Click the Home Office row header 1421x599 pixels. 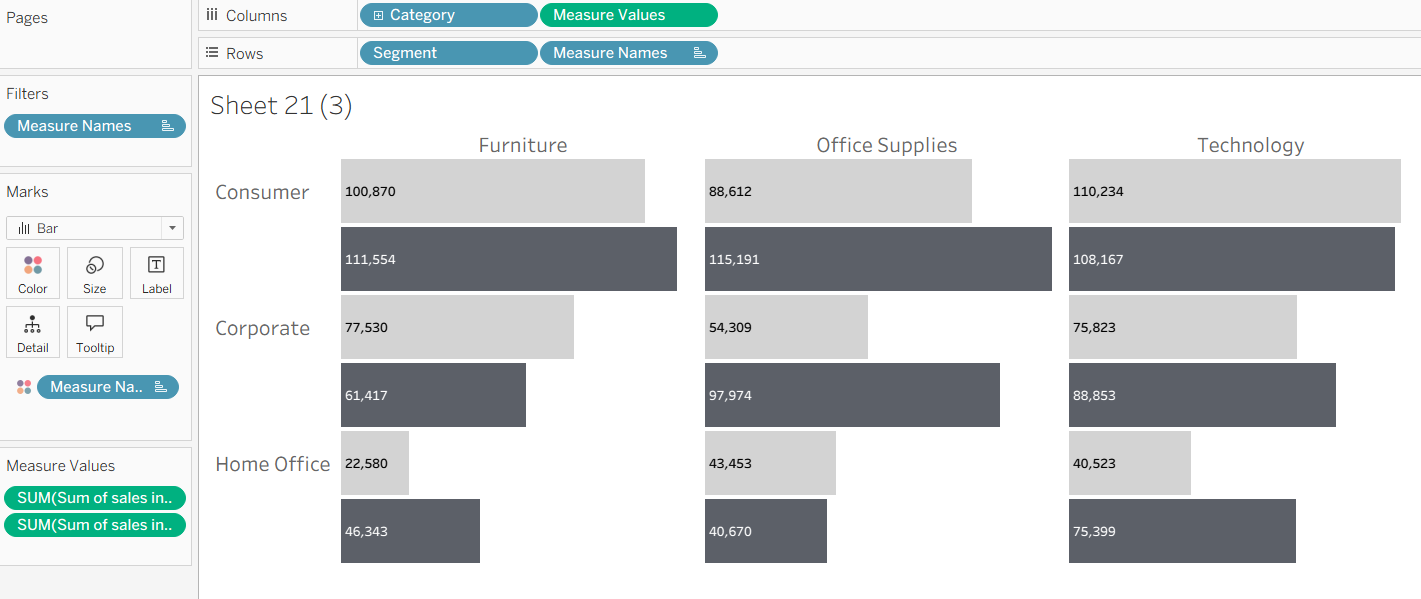272,464
